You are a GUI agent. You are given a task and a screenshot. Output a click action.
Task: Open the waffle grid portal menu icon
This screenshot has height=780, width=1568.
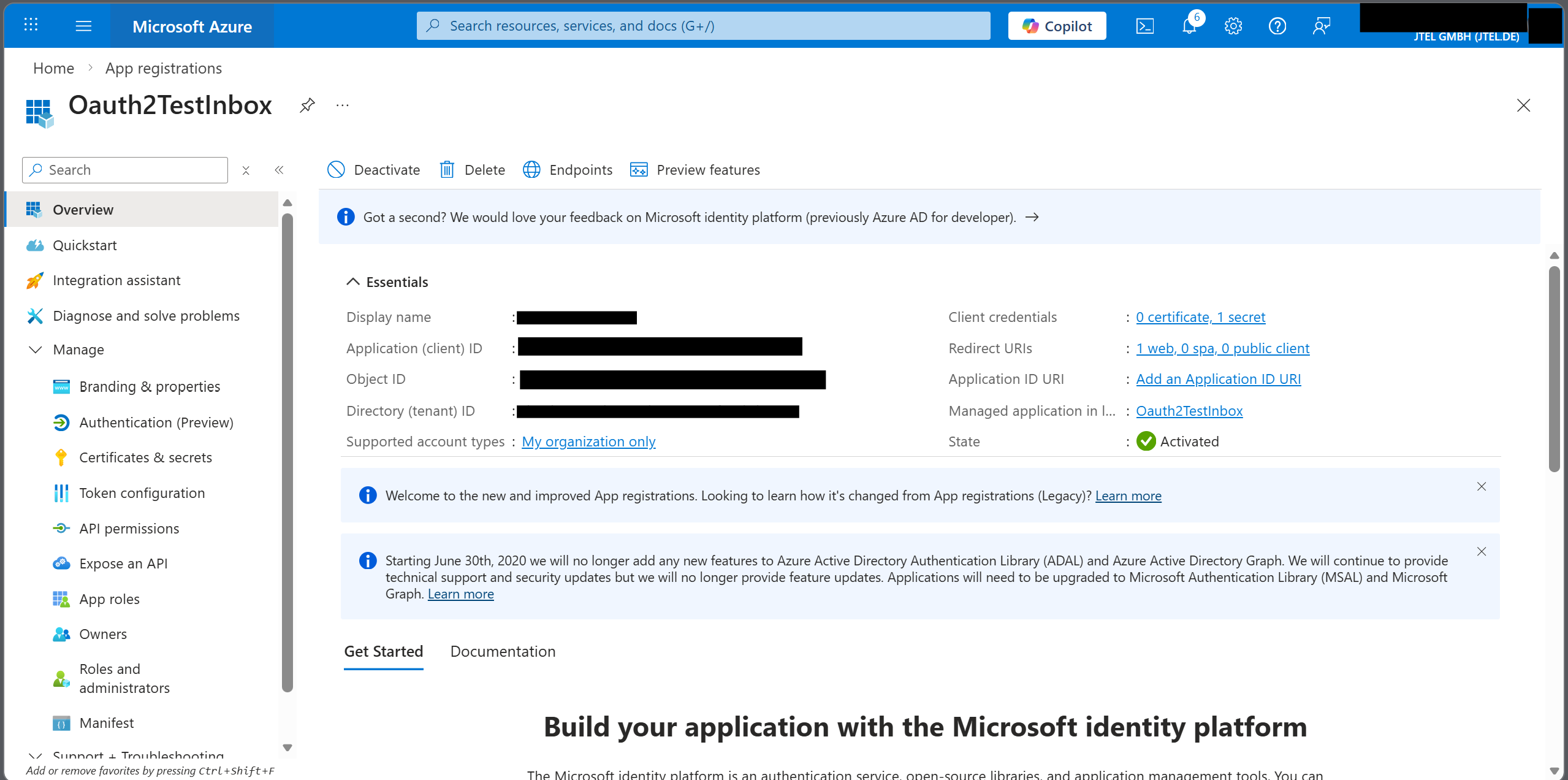tap(31, 25)
